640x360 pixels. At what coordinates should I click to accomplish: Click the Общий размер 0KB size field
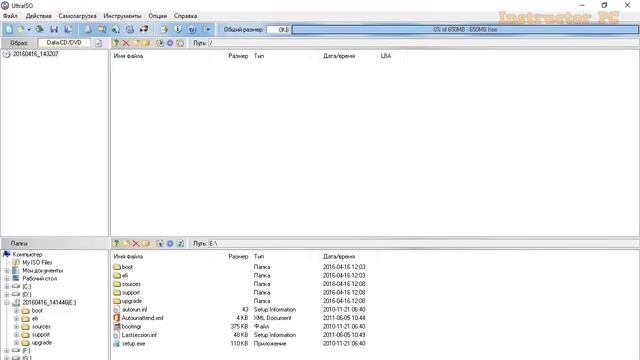click(x=278, y=29)
